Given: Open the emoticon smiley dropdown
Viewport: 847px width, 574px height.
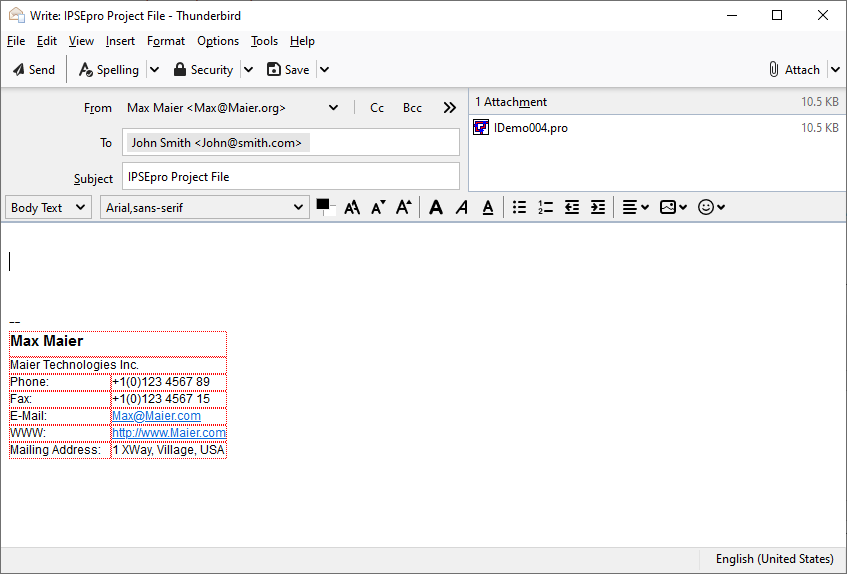Looking at the screenshot, I should pyautogui.click(x=711, y=207).
